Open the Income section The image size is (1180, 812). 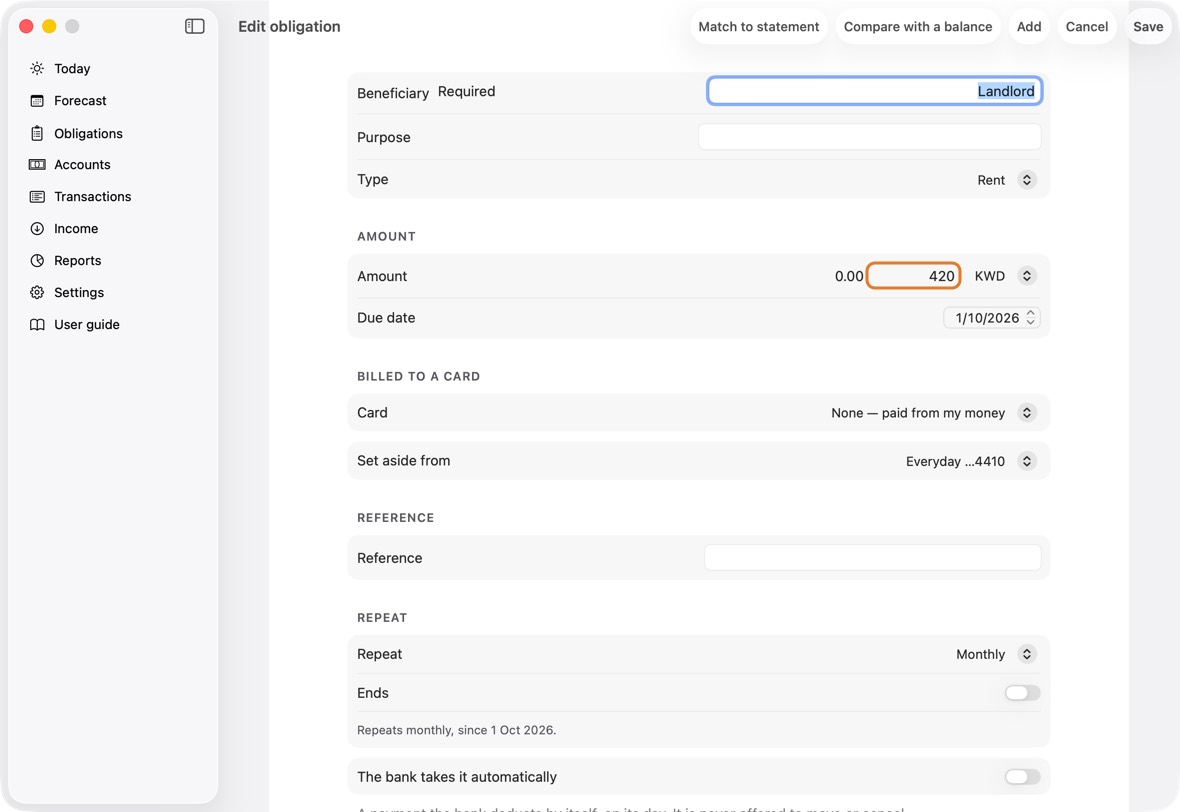click(x=76, y=229)
